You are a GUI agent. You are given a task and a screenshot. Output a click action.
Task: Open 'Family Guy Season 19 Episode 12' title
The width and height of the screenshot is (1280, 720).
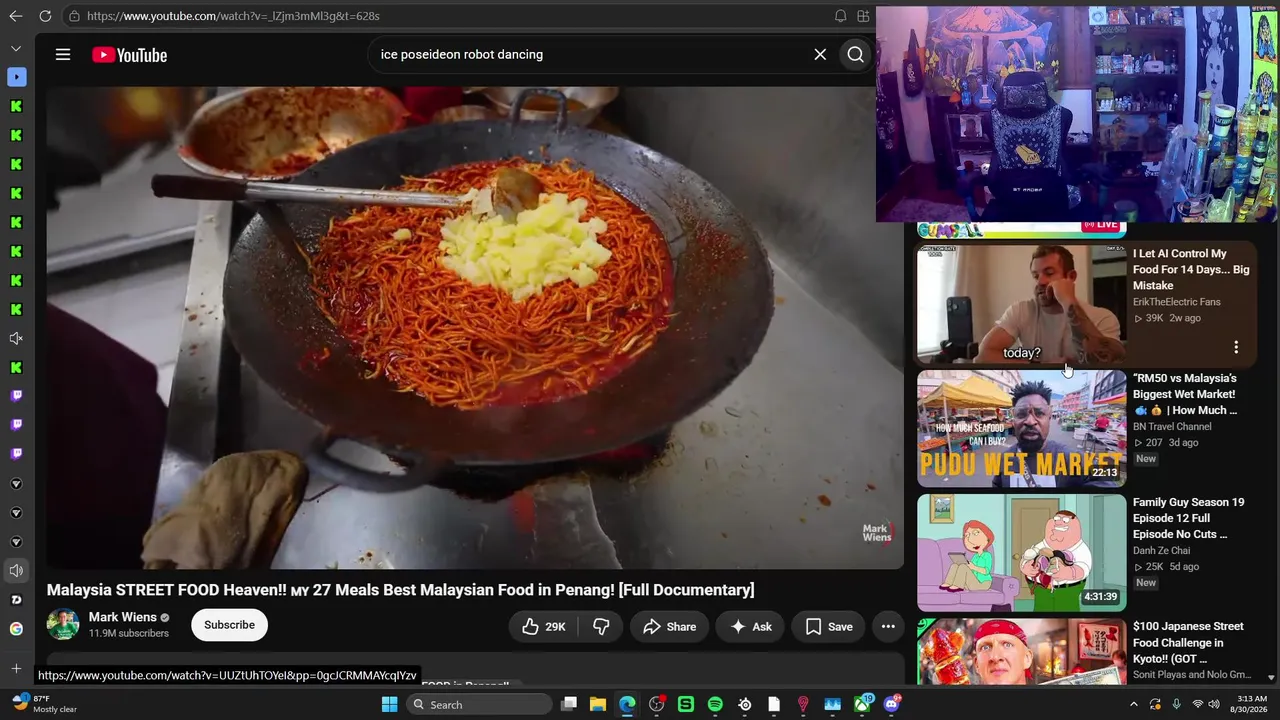click(1189, 518)
